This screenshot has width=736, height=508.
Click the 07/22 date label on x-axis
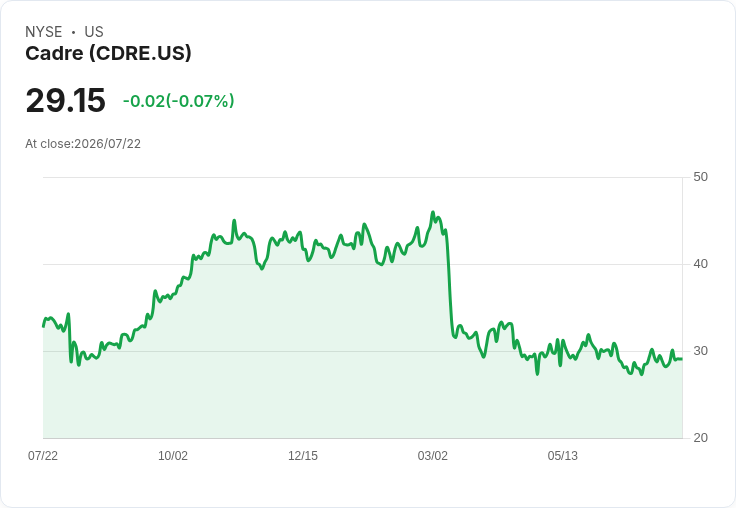(x=43, y=455)
